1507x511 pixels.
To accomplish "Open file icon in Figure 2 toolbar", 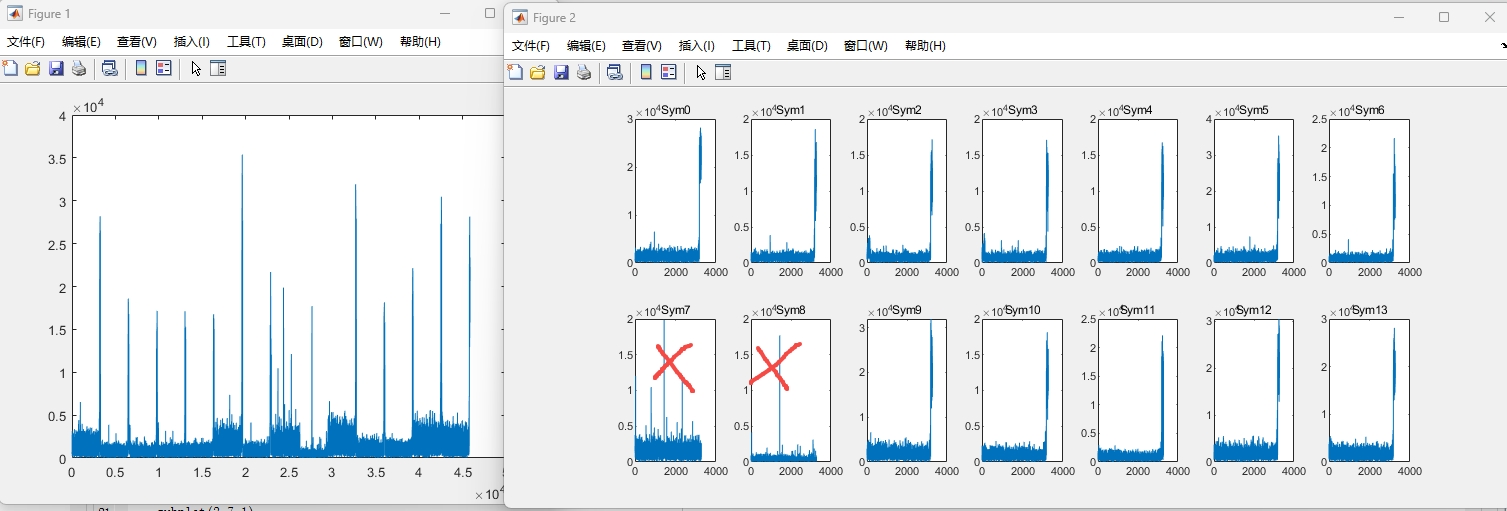I will pos(538,72).
